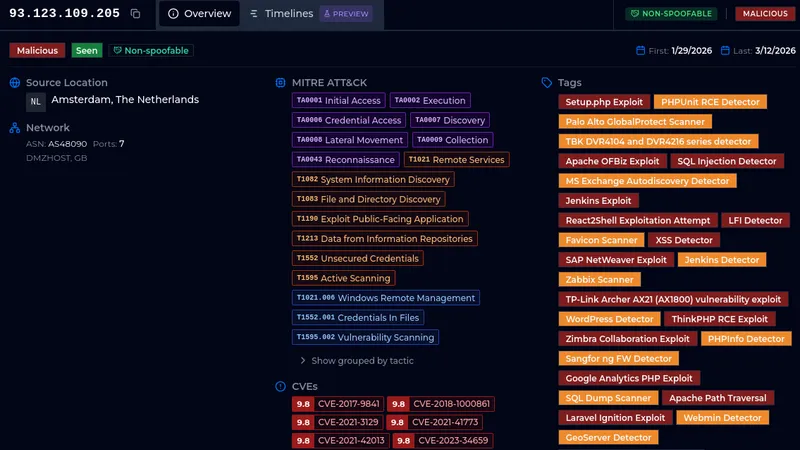Click the Network section icon
This screenshot has height=450, width=800.
tap(15, 128)
